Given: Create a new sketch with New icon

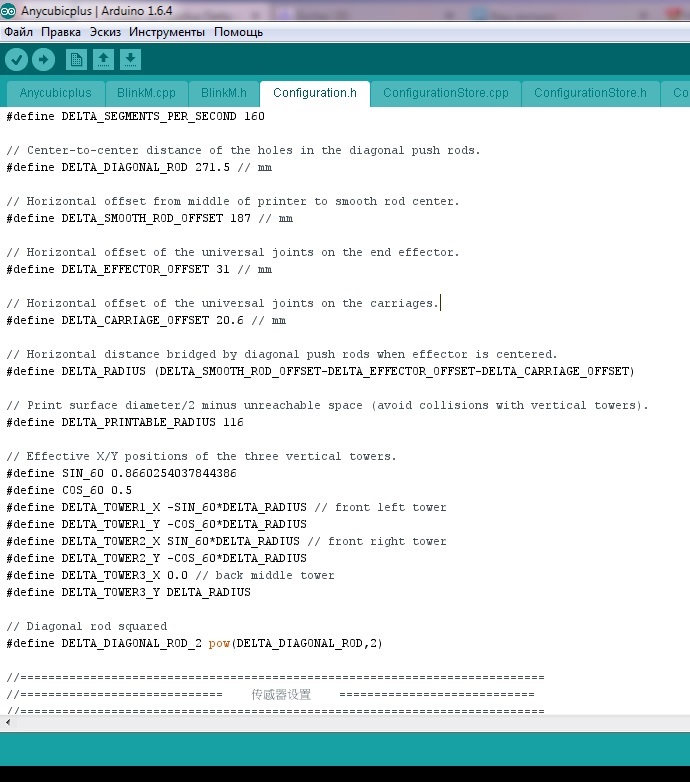Looking at the screenshot, I should (x=76, y=60).
